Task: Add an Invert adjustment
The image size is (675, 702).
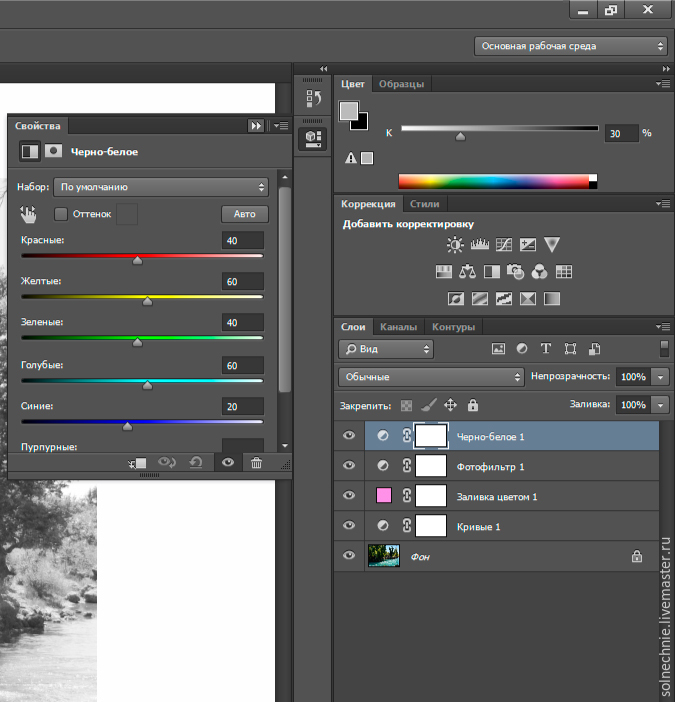Action: tap(456, 298)
